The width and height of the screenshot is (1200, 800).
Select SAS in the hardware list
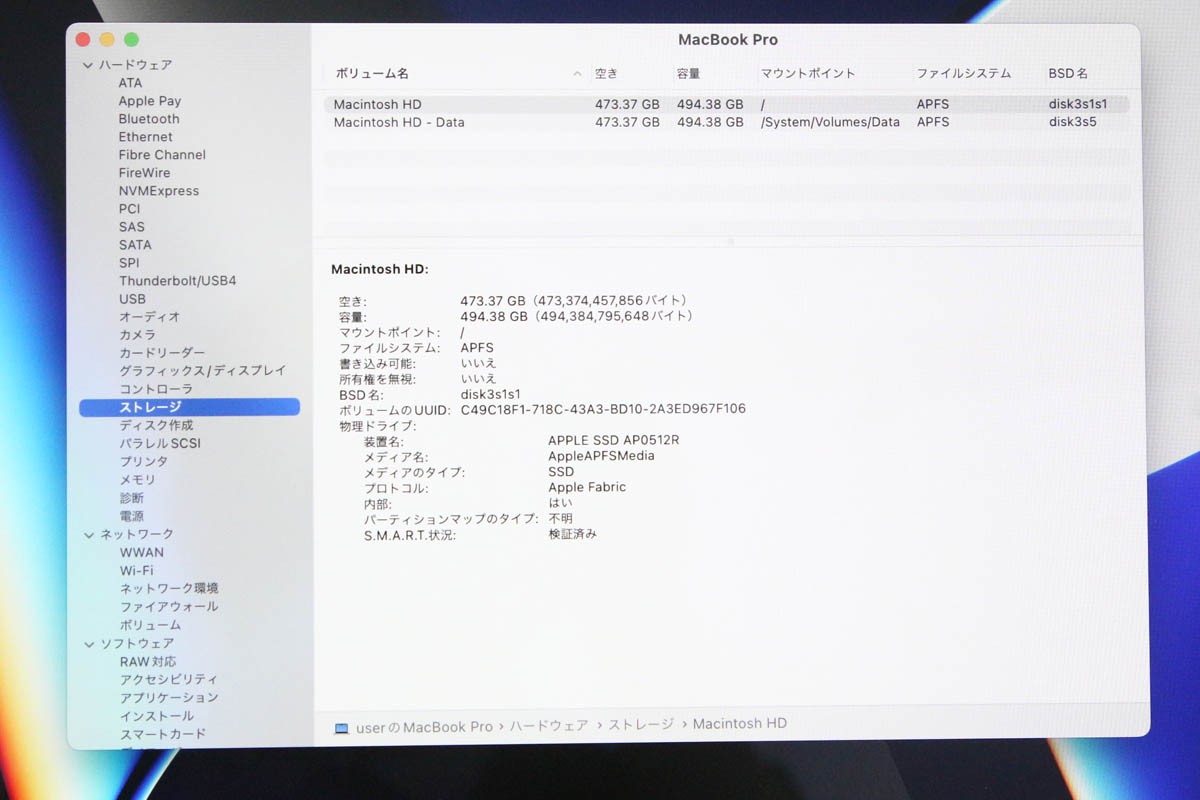(x=131, y=227)
